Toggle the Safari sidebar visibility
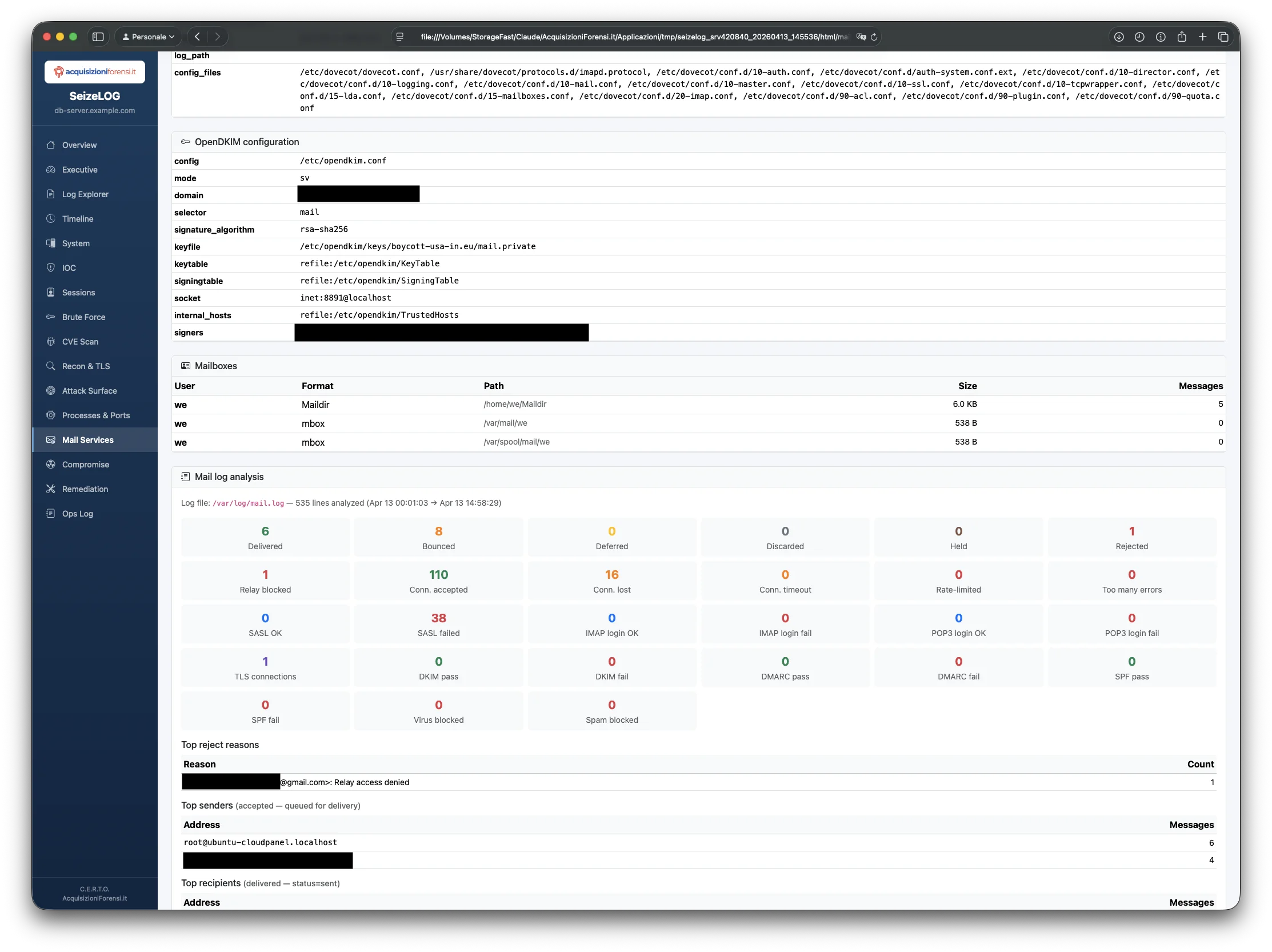This screenshot has height=952, width=1272. (98, 36)
